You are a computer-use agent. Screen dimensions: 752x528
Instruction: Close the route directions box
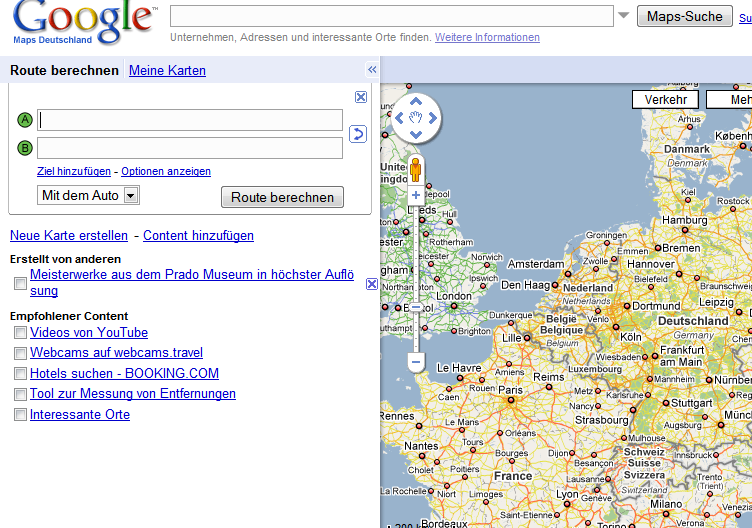tap(361, 97)
